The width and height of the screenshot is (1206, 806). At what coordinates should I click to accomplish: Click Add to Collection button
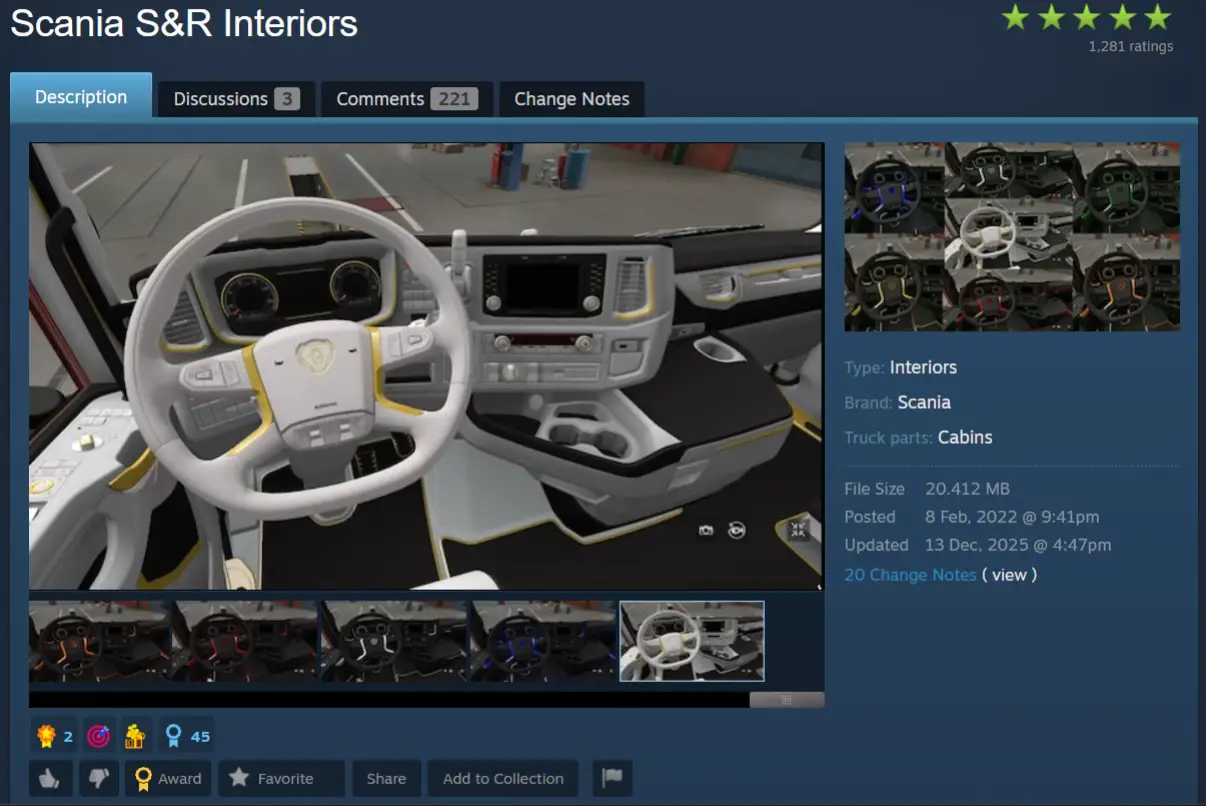503,778
